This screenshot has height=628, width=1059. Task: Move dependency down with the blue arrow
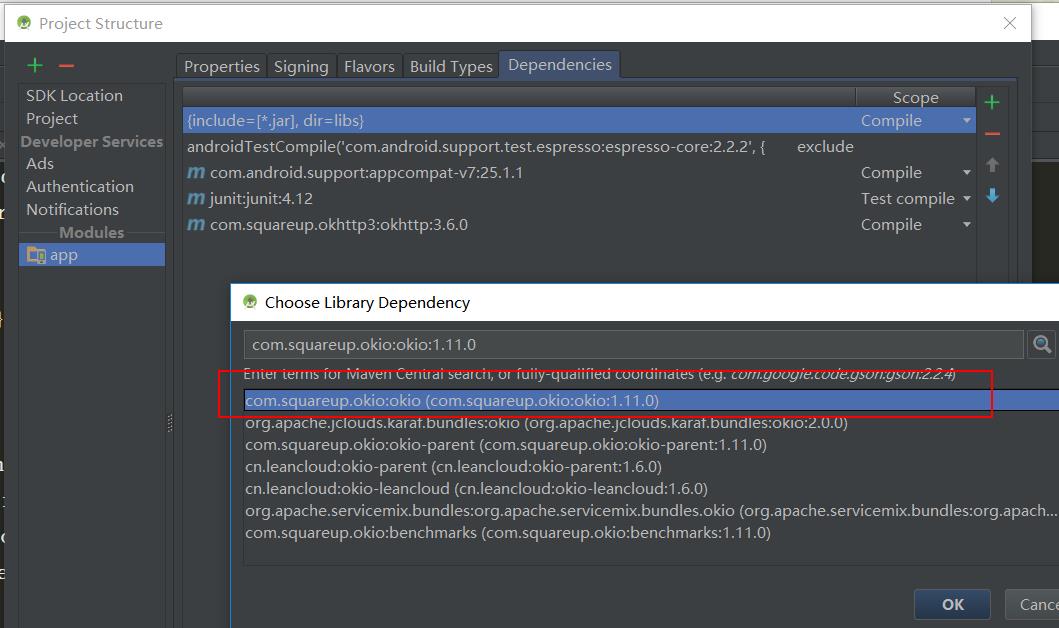pyautogui.click(x=992, y=196)
